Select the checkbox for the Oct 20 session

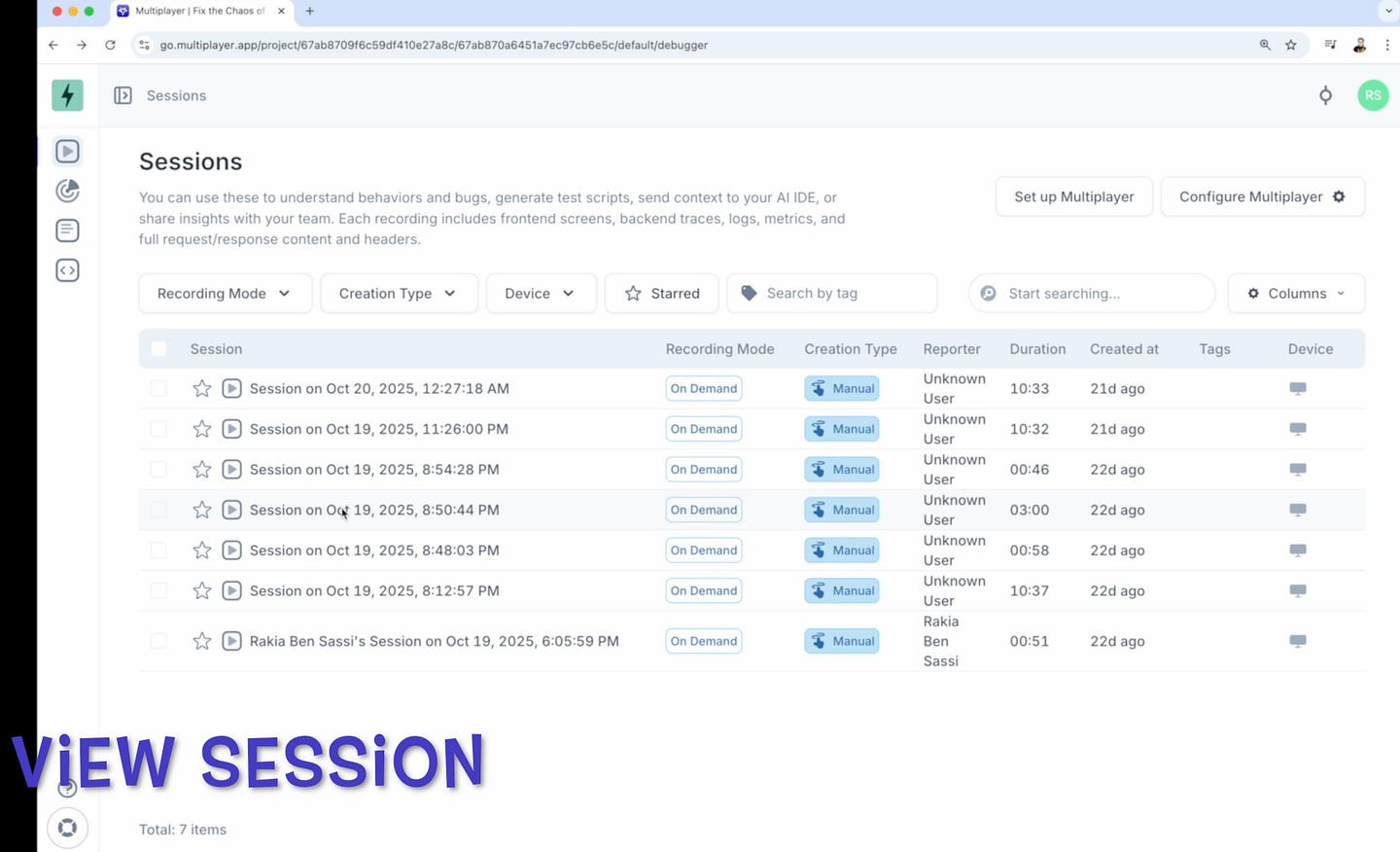click(x=158, y=388)
